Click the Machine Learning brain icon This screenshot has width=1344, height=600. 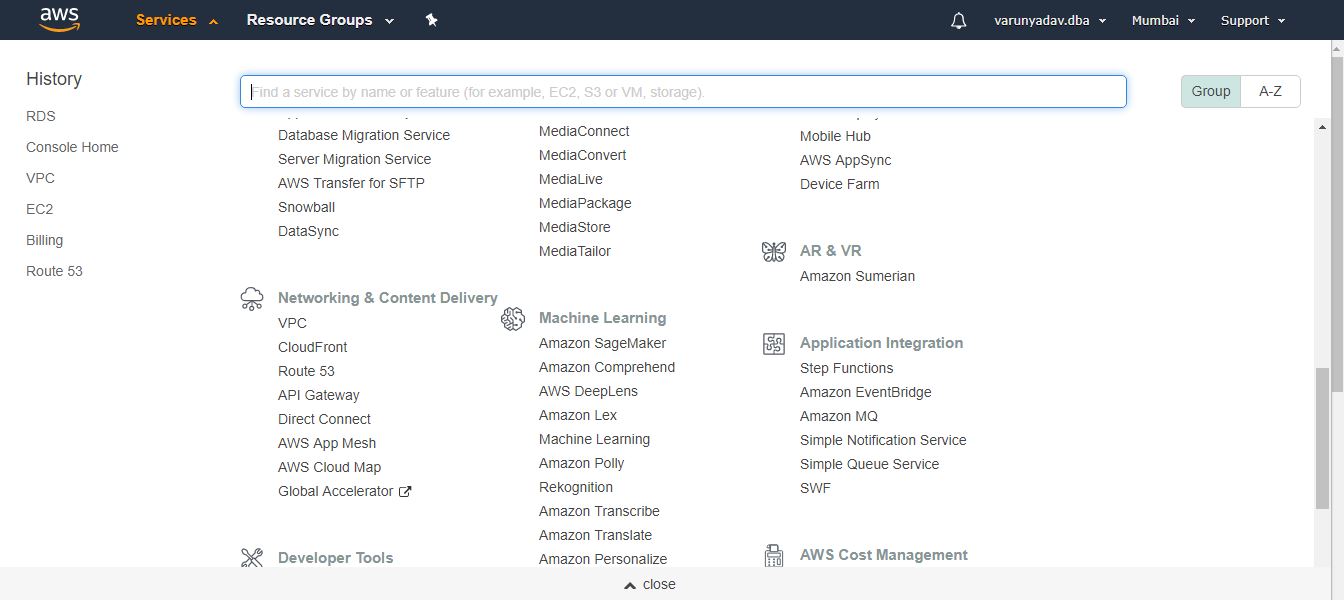(x=513, y=318)
